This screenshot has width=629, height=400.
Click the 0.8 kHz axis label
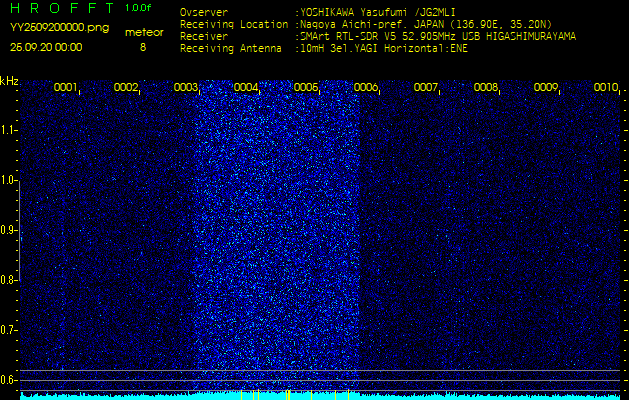(7, 280)
